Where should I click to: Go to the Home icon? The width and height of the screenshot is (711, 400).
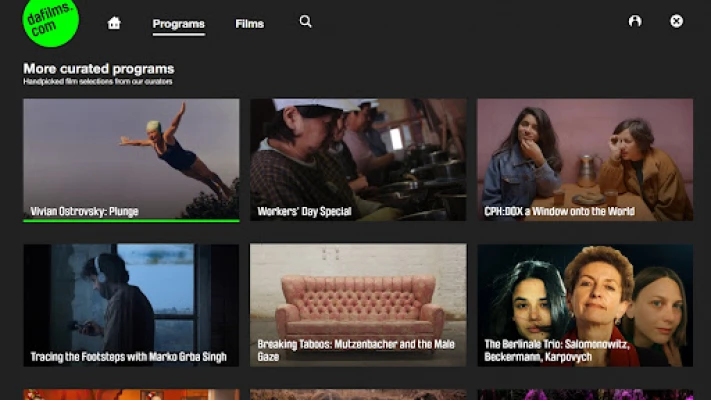click(x=114, y=23)
